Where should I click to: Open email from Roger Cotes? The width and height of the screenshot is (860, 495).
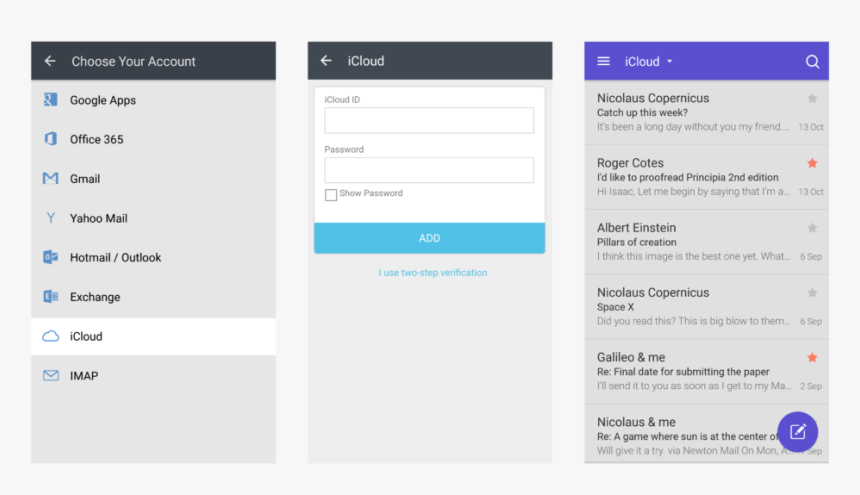706,177
